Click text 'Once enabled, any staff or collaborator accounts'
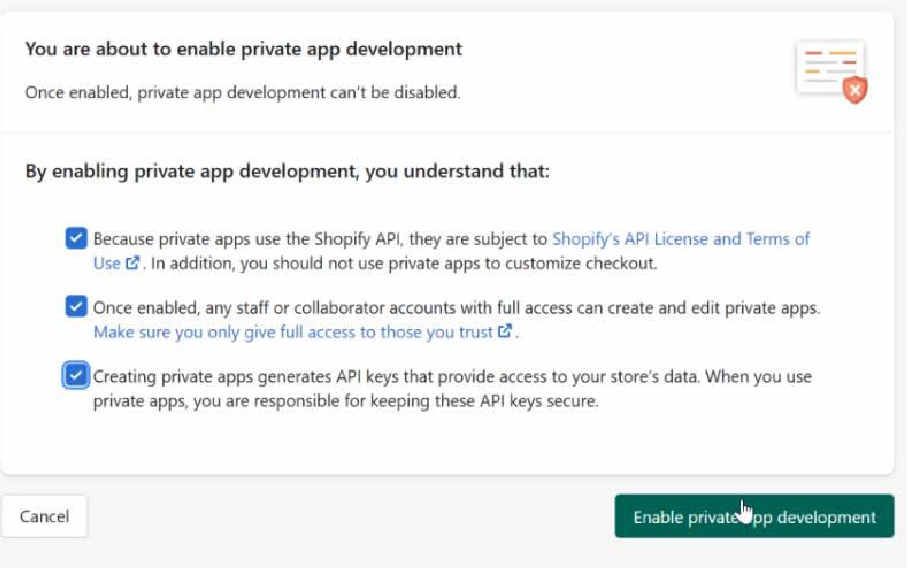Viewport: 908px width, 569px height. (x=282, y=308)
